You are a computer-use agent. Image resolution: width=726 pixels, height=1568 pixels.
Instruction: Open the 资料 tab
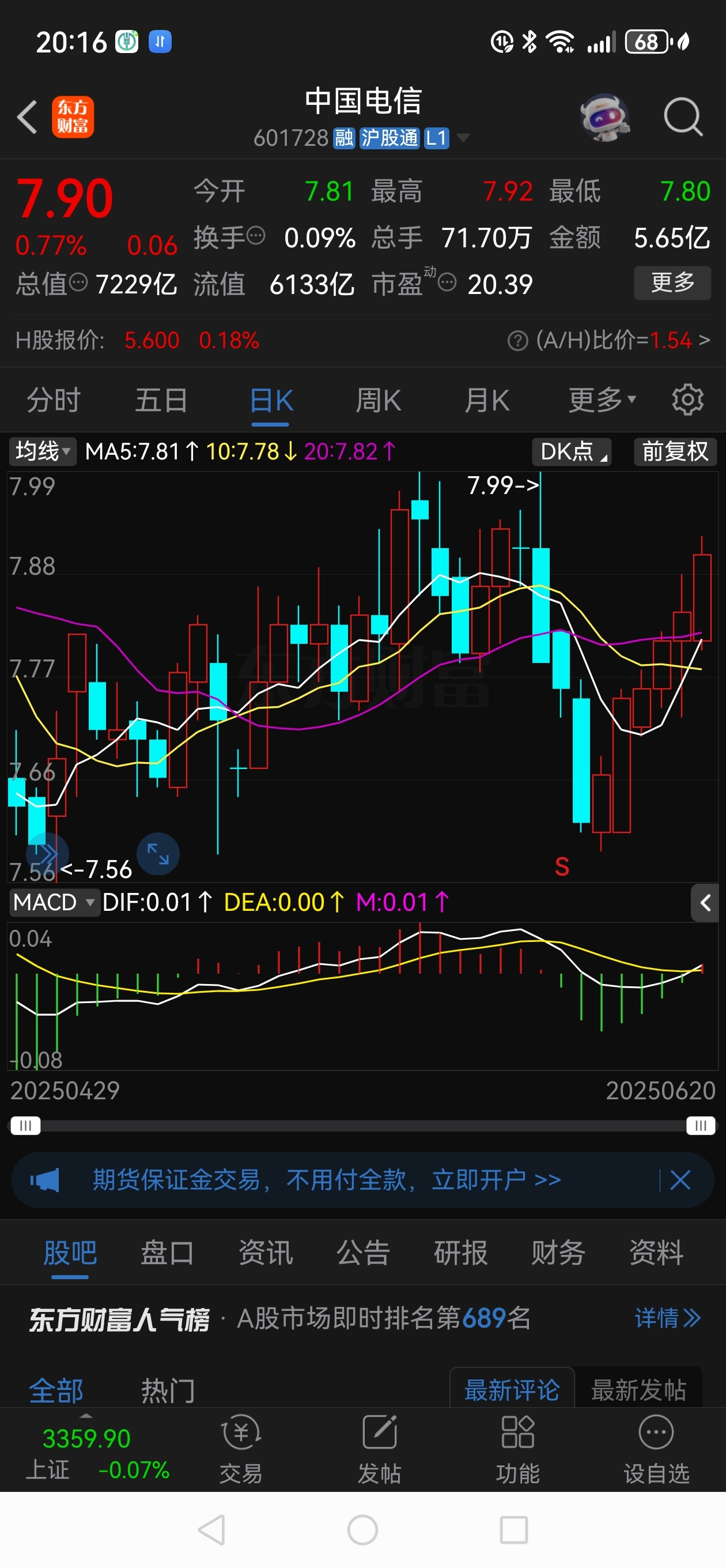(x=656, y=1253)
